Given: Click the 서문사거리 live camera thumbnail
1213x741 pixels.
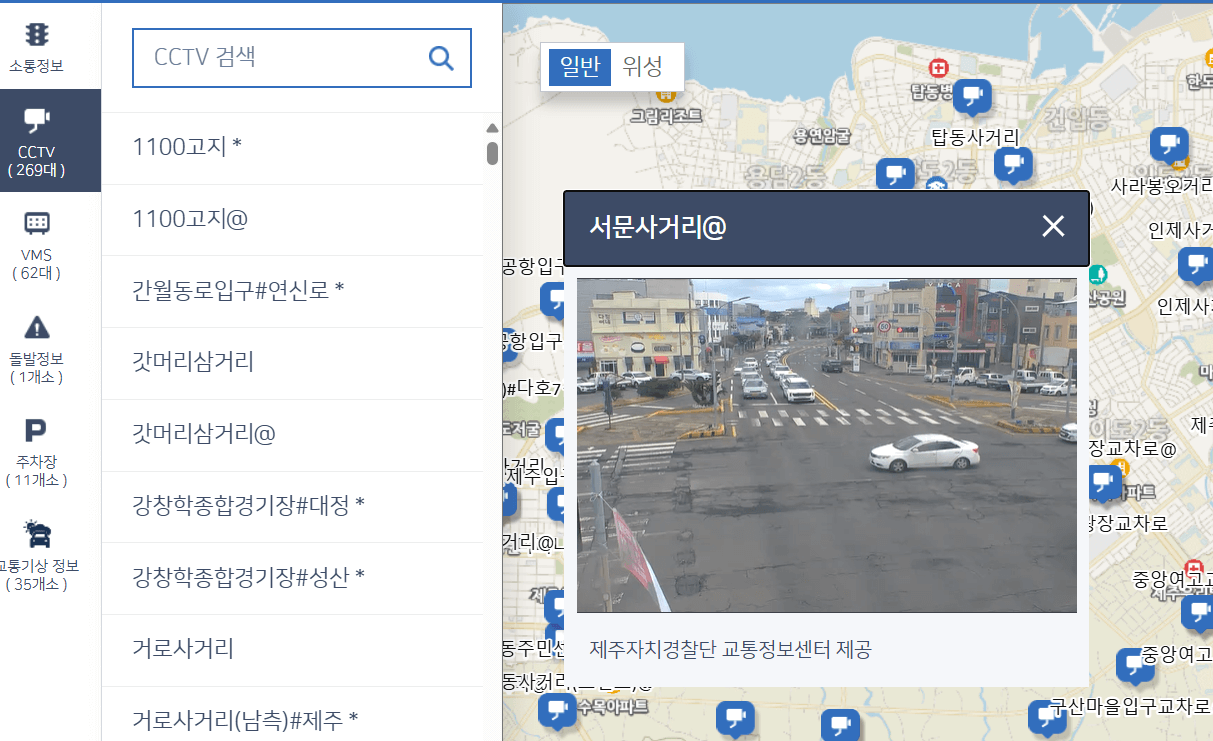Looking at the screenshot, I should [x=826, y=444].
